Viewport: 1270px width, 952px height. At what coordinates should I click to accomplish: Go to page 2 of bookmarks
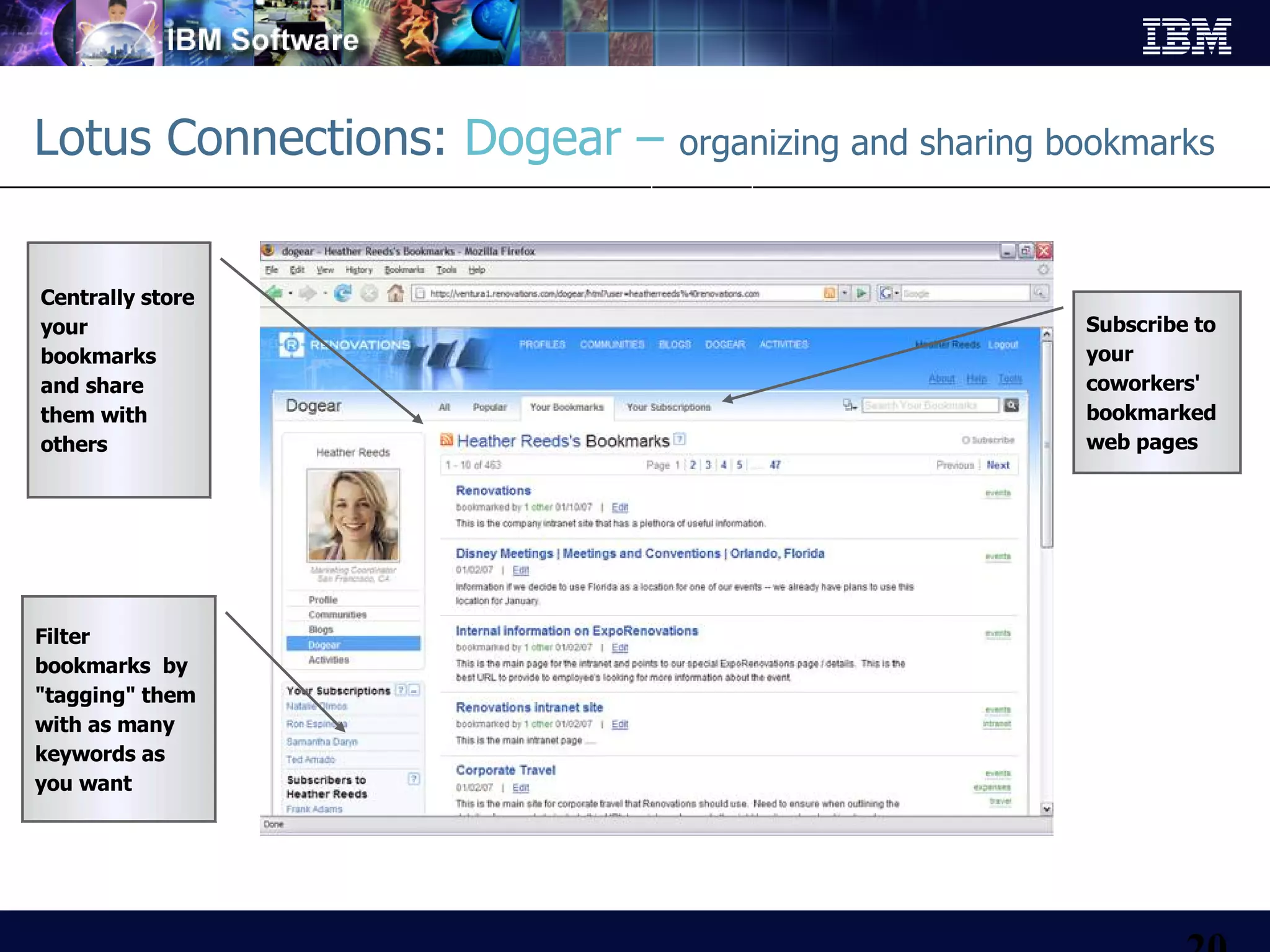(x=693, y=465)
